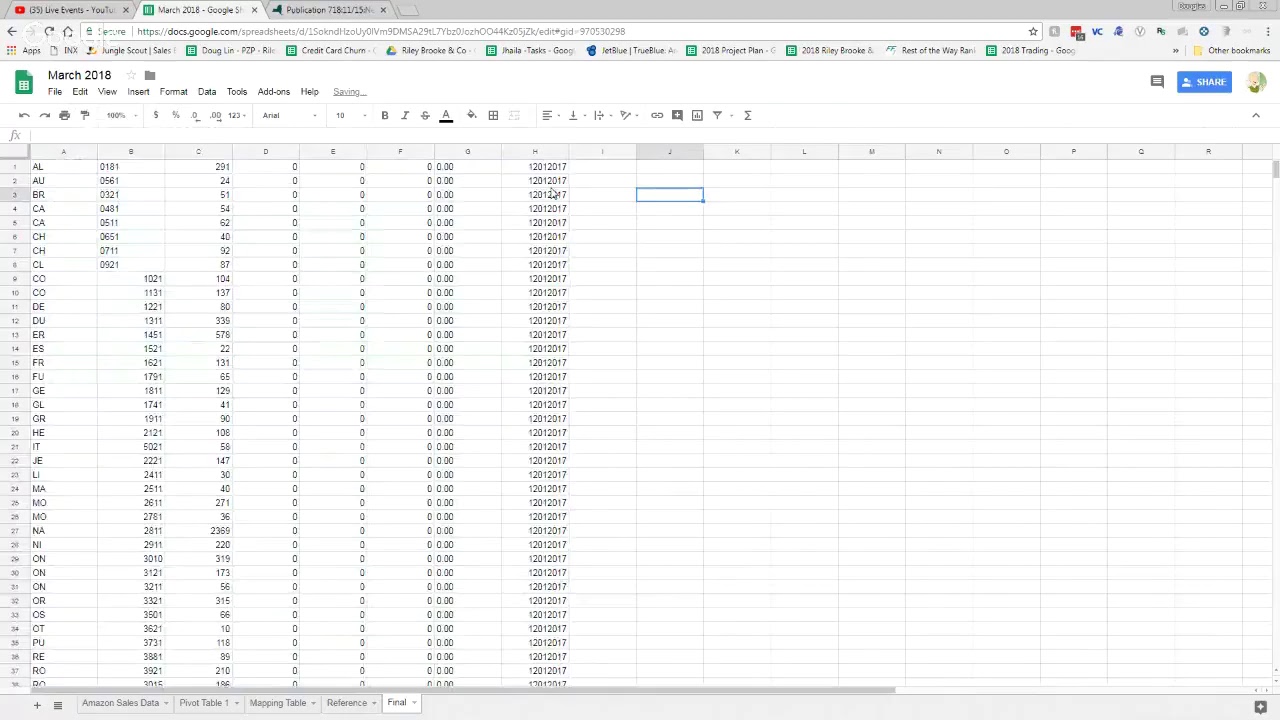Insert a link

657,115
